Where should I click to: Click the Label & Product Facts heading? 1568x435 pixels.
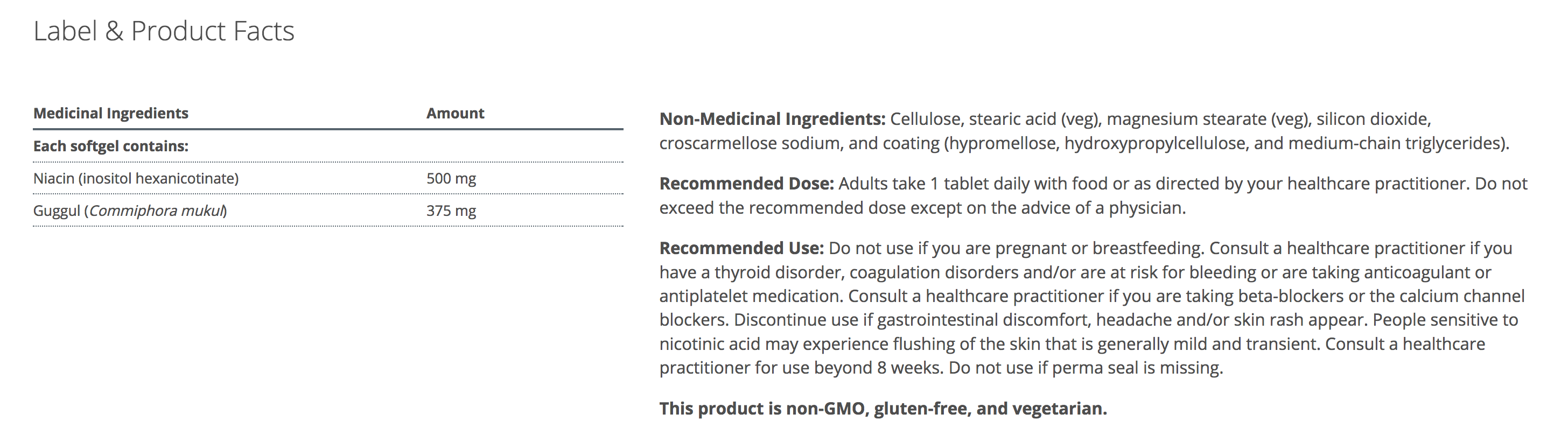(164, 31)
